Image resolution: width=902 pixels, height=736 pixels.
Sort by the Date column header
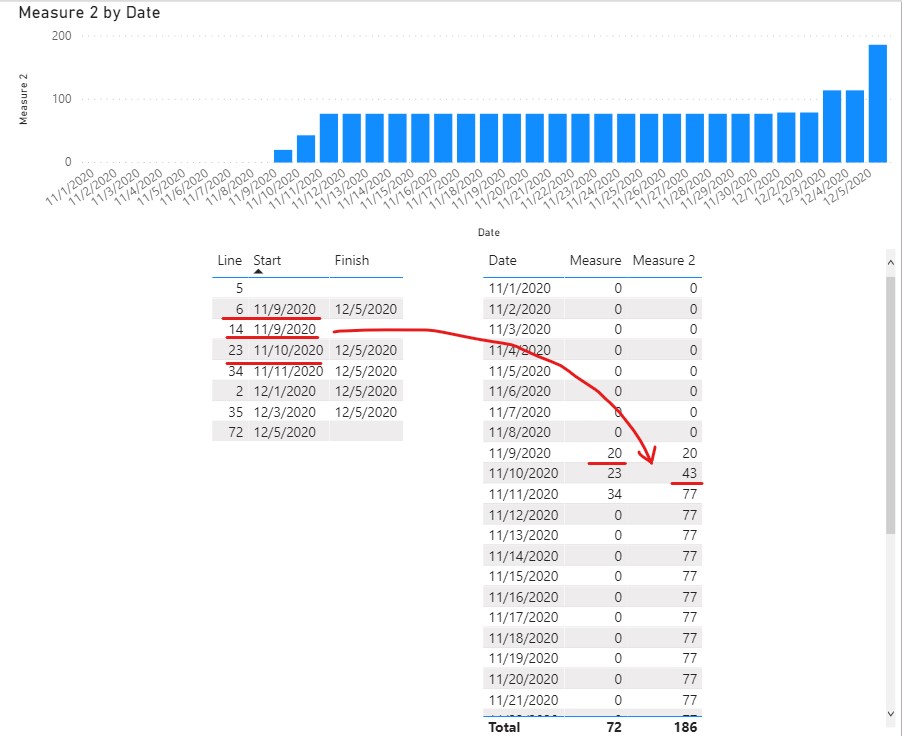(502, 260)
